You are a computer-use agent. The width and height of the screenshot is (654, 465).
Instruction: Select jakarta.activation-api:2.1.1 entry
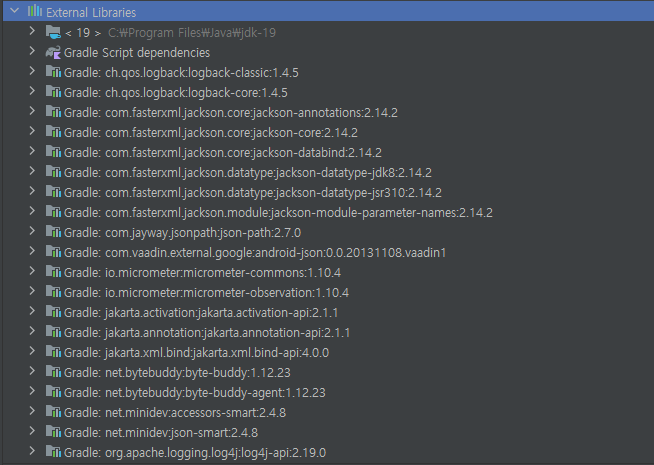[201, 313]
